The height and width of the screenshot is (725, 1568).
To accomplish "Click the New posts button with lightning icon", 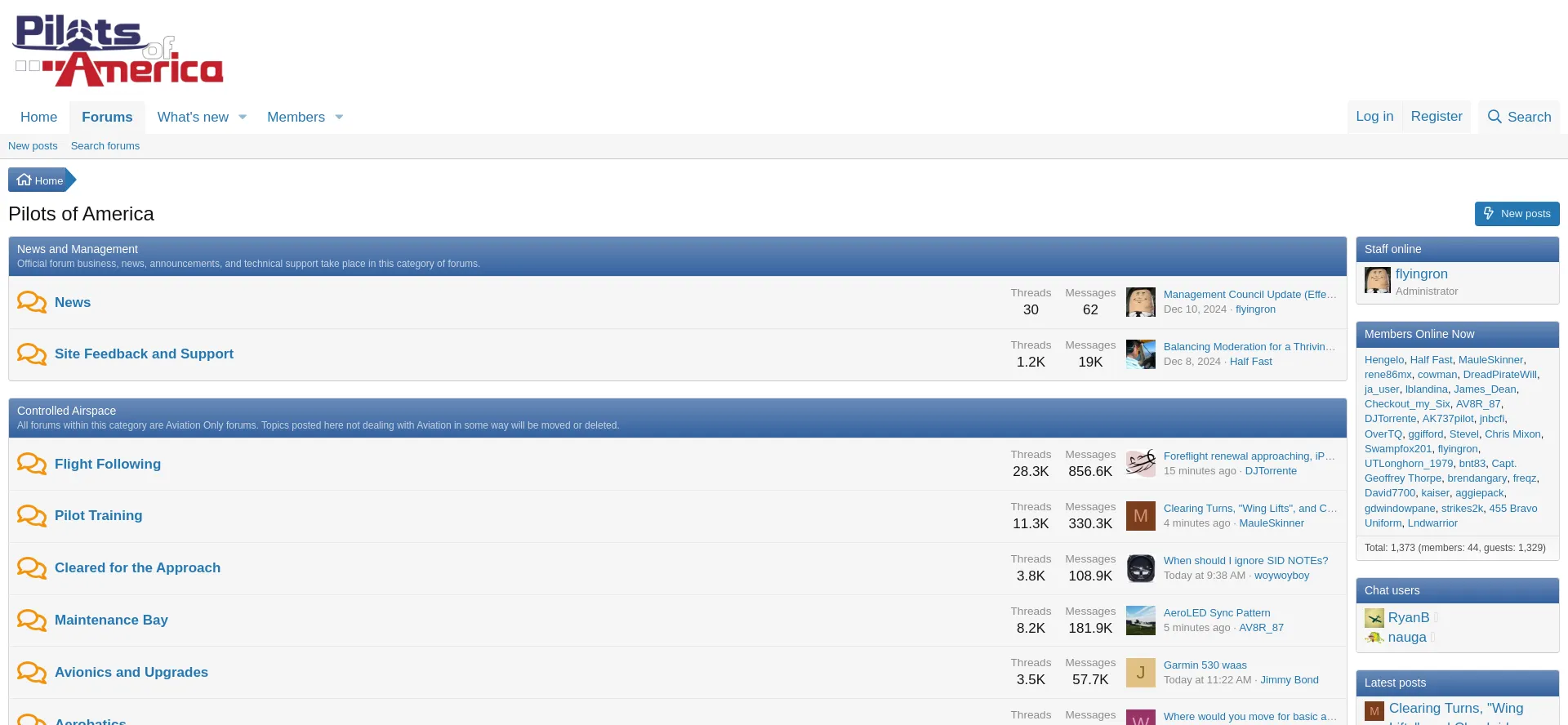I will coord(1517,214).
